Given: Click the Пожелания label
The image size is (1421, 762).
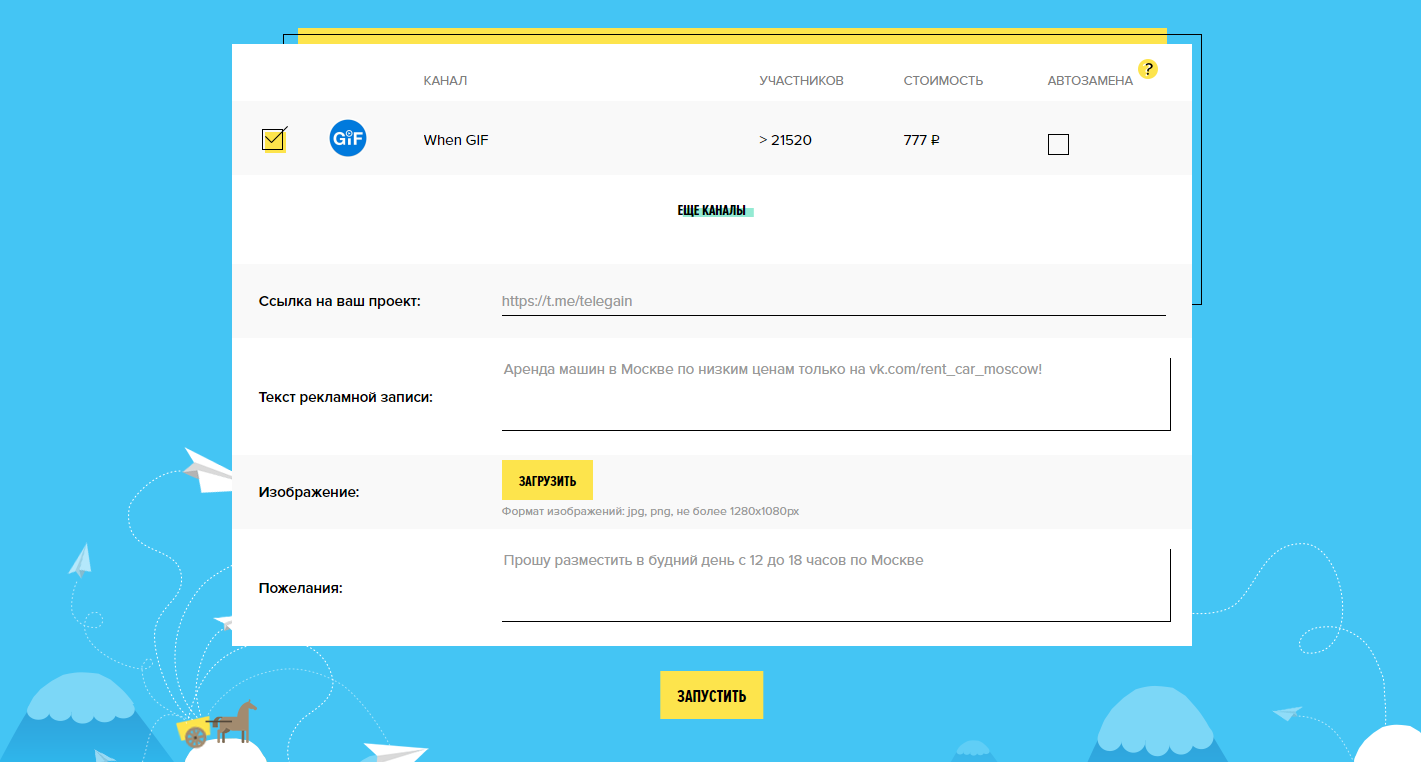Looking at the screenshot, I should pyautogui.click(x=301, y=588).
